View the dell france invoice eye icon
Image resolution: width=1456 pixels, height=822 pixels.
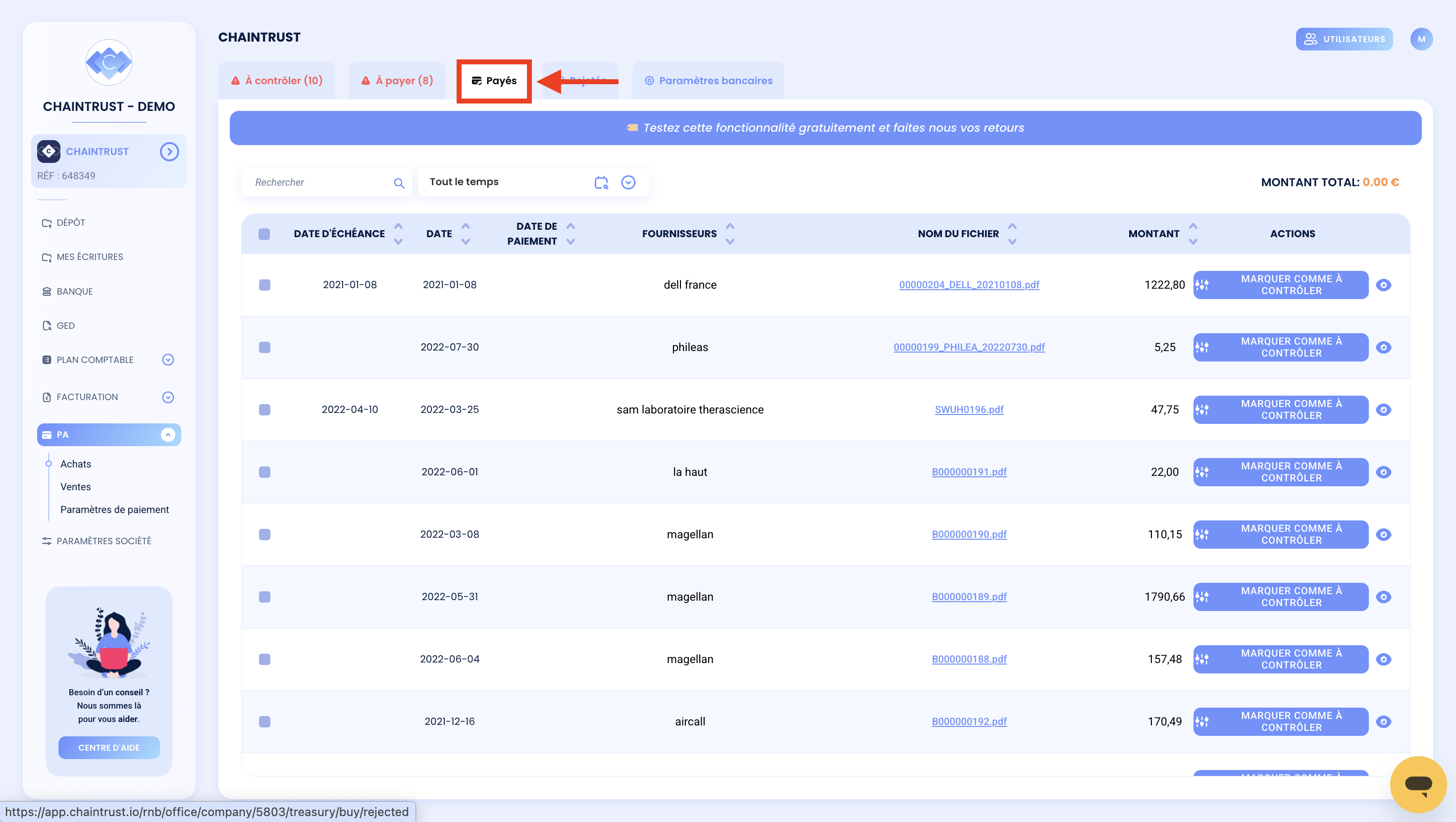(1383, 284)
